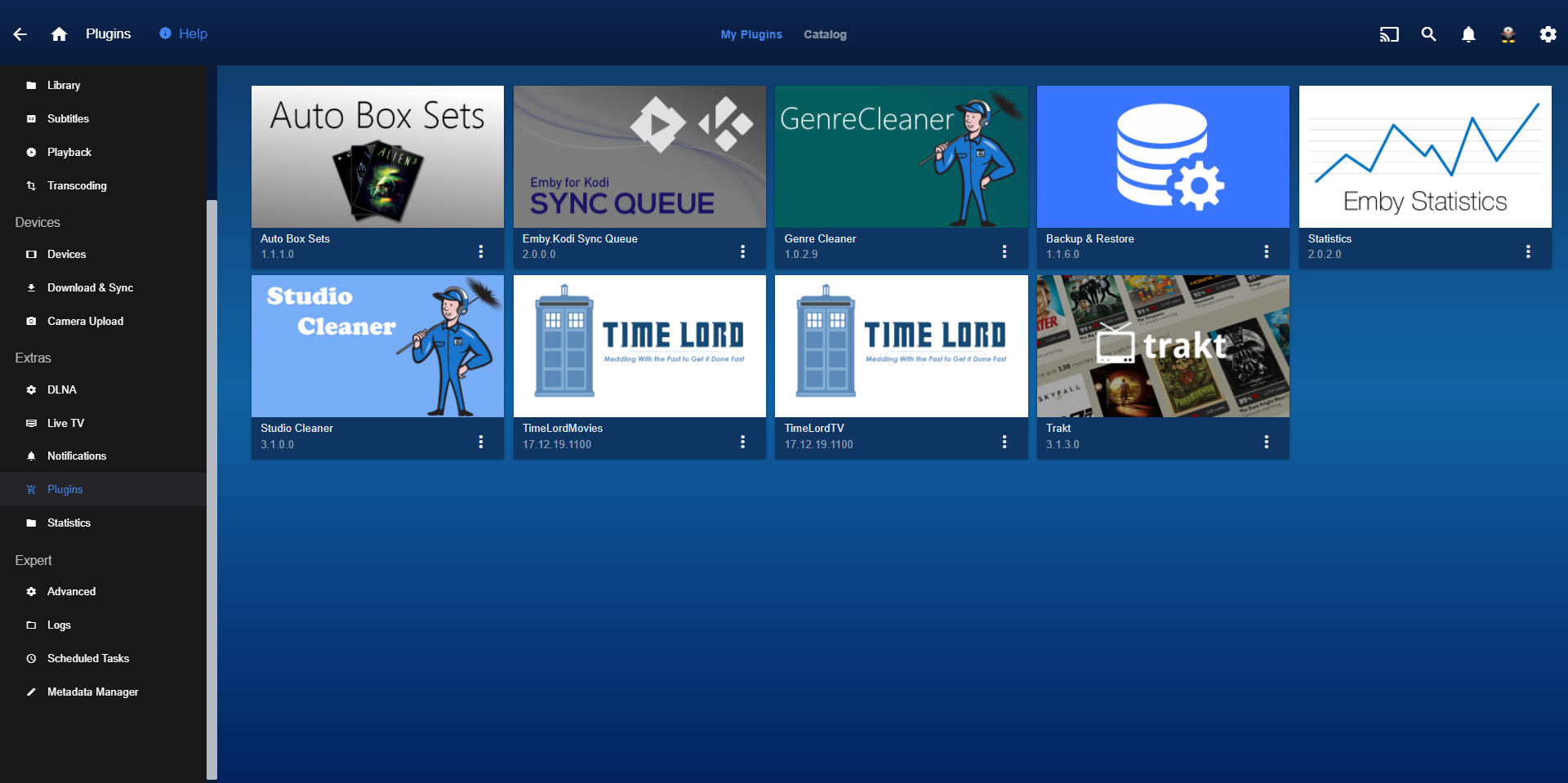Screen dimensions: 1568x783
Task: Open TimeLordMovies three-dot menu
Action: (742, 442)
